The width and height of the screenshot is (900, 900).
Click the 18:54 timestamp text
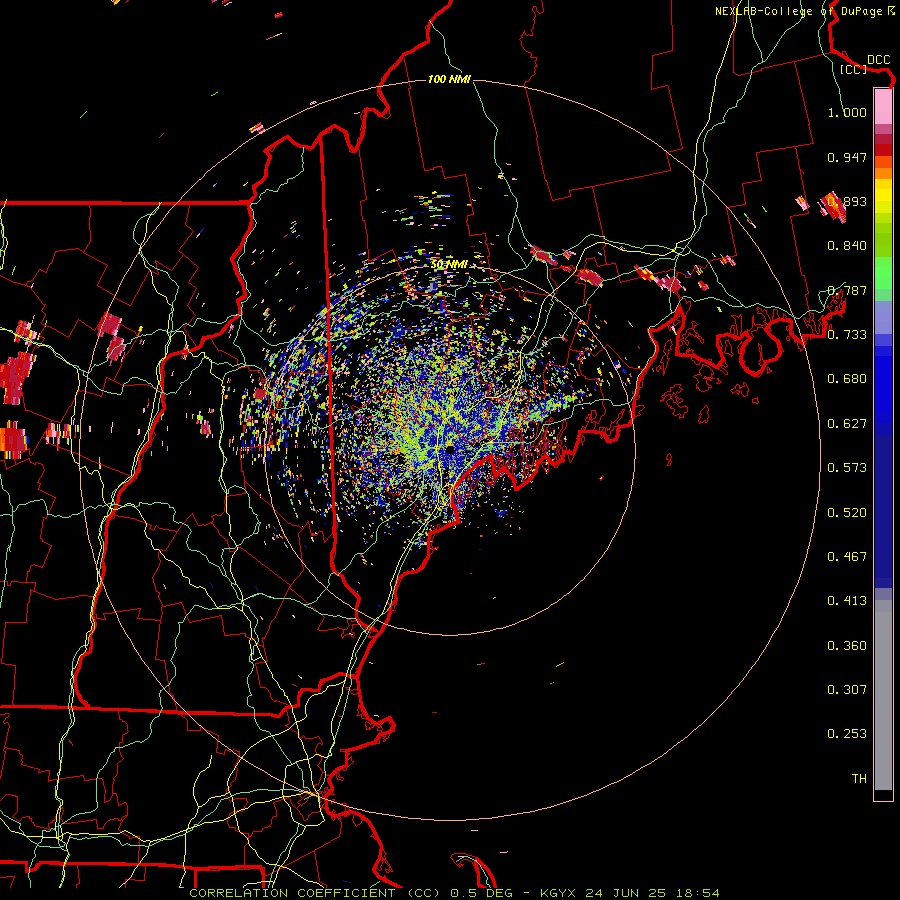click(x=696, y=893)
